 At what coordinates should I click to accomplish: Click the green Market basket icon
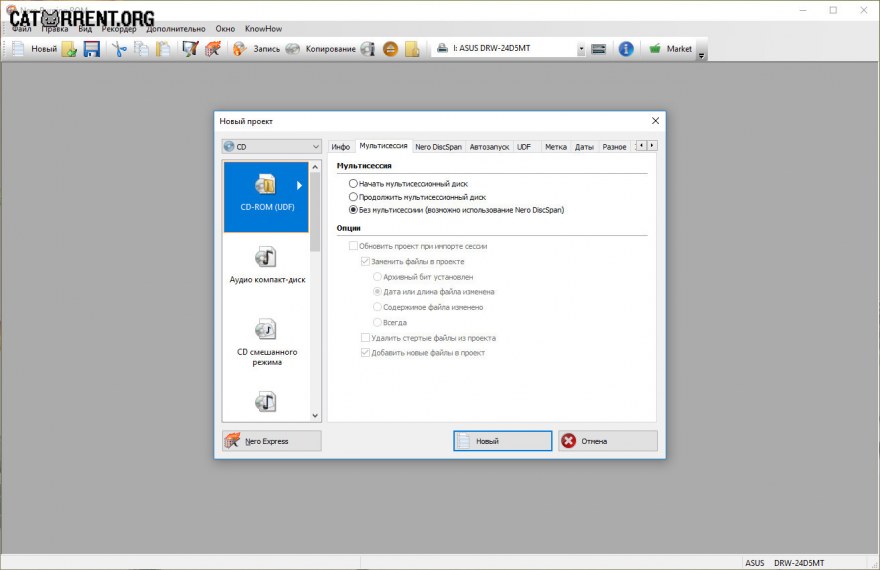(655, 49)
